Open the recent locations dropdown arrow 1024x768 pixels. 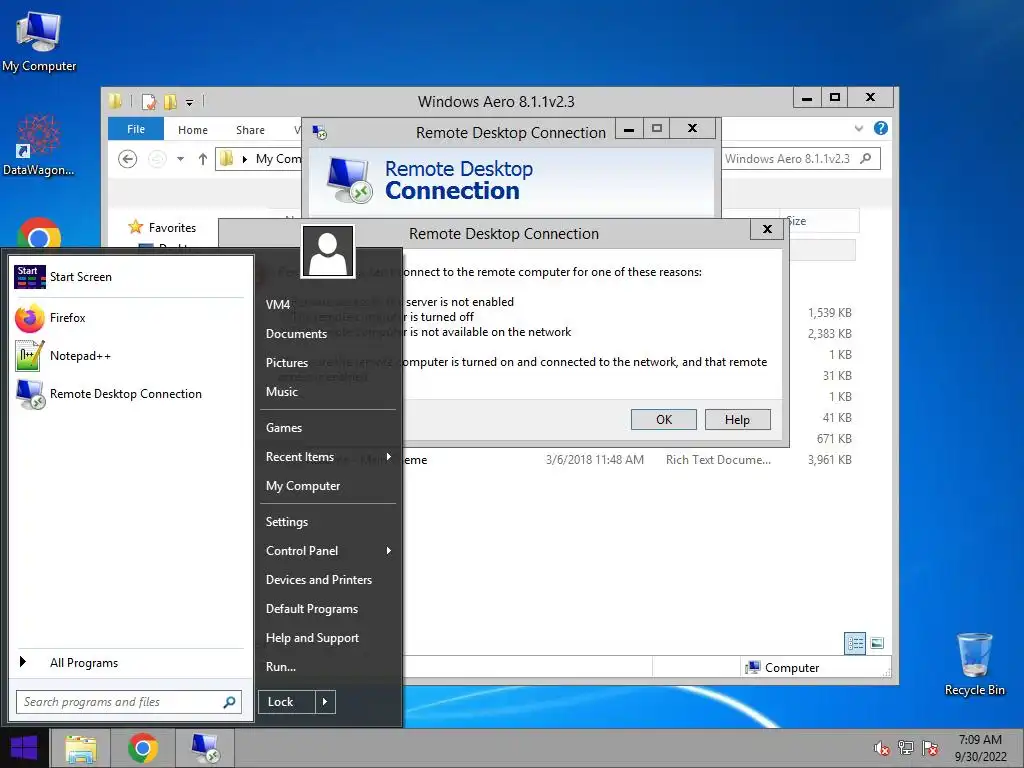click(180, 159)
